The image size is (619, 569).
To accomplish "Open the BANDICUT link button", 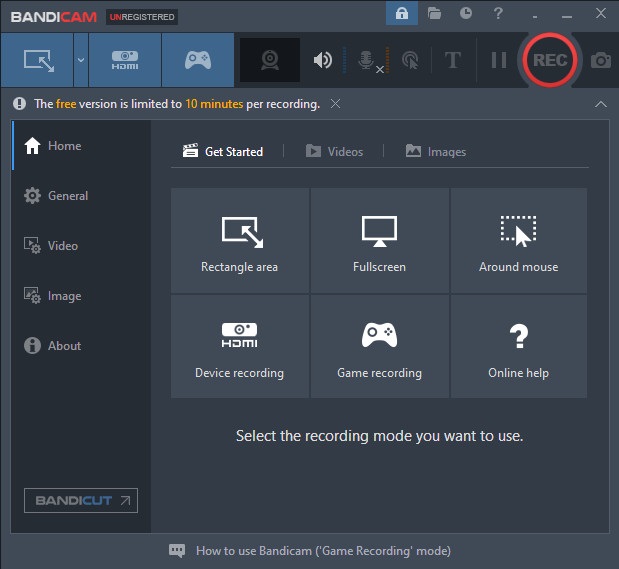I will (x=81, y=500).
